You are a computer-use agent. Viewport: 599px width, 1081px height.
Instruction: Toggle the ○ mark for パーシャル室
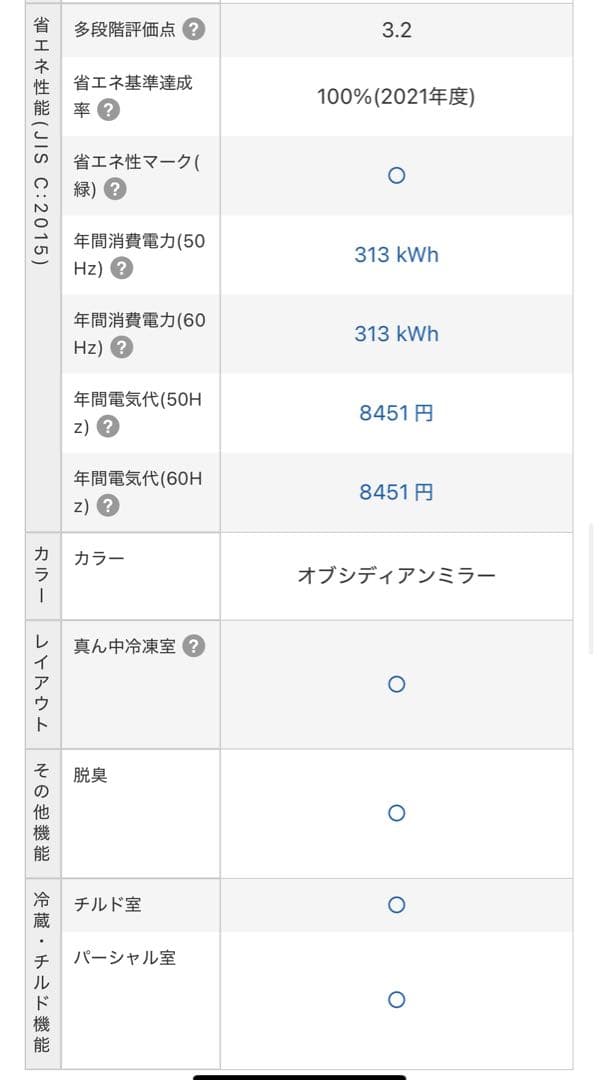click(x=396, y=999)
